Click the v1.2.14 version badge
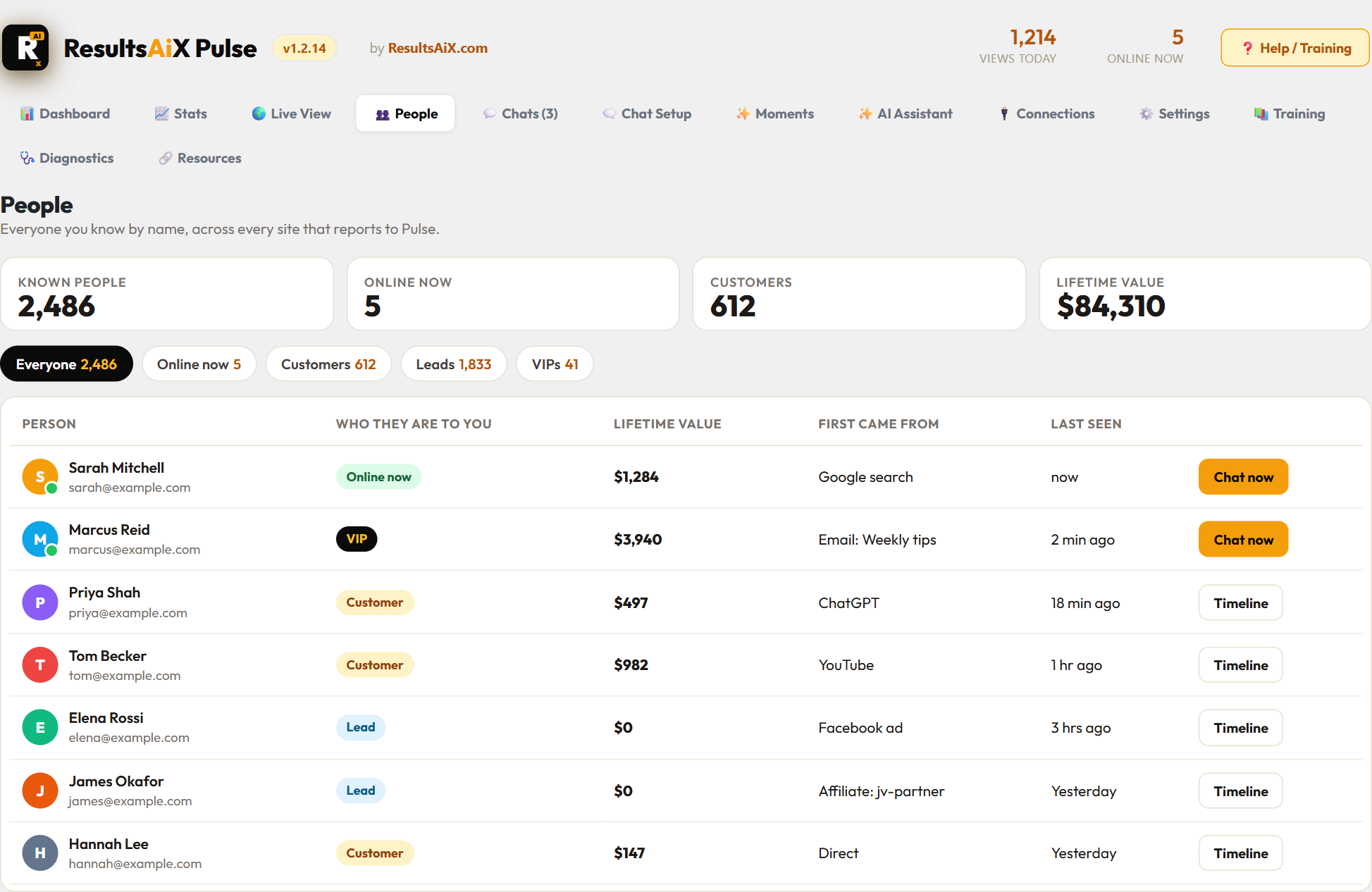The image size is (1372, 892). [304, 49]
